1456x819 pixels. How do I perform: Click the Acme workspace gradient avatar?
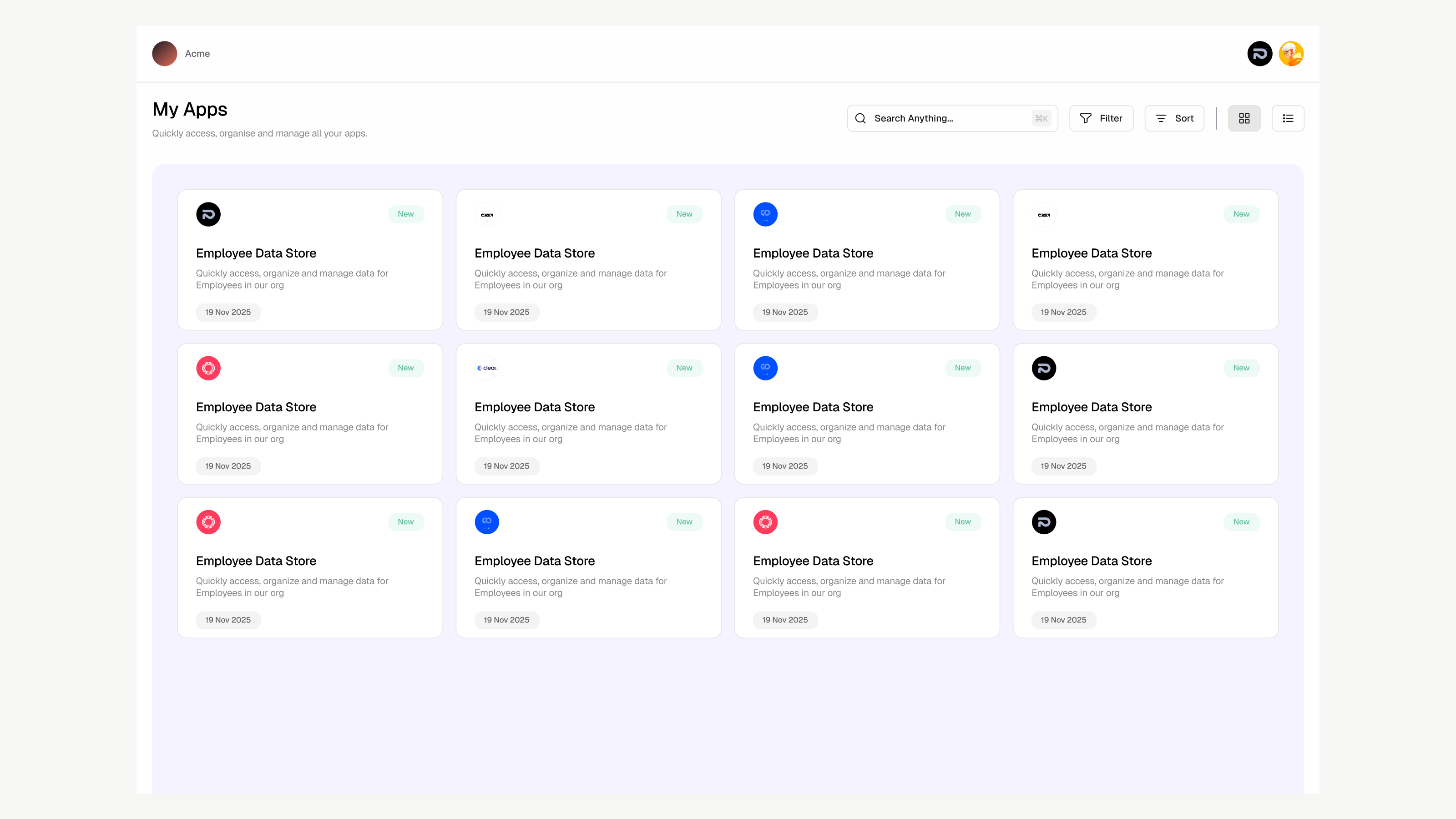click(x=164, y=54)
